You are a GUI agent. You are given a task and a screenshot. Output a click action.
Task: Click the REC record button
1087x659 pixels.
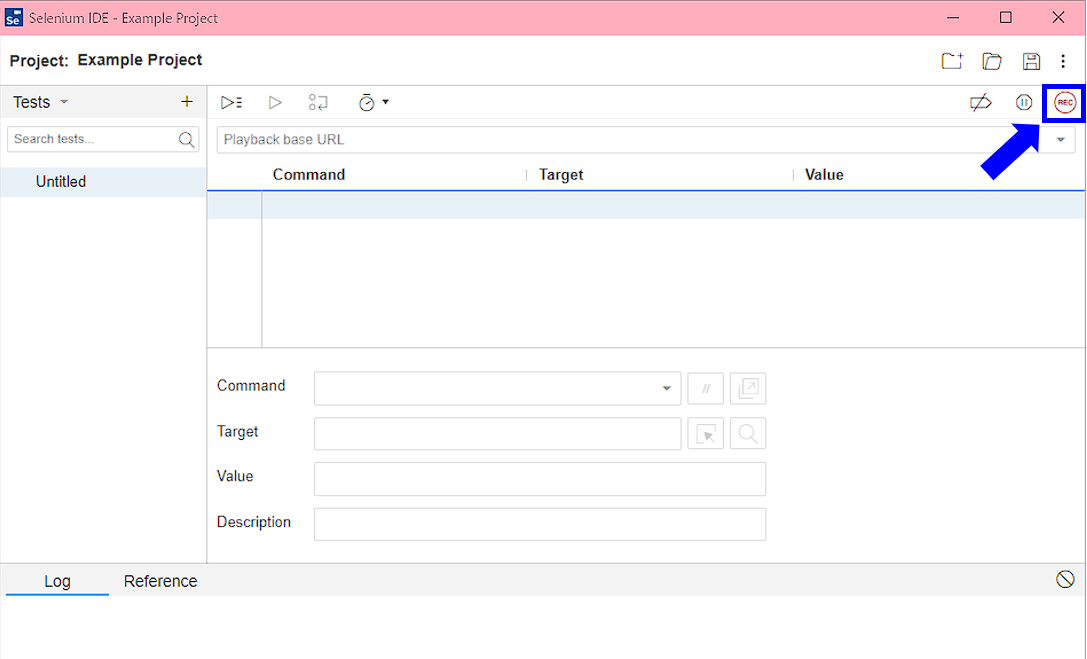click(x=1064, y=101)
